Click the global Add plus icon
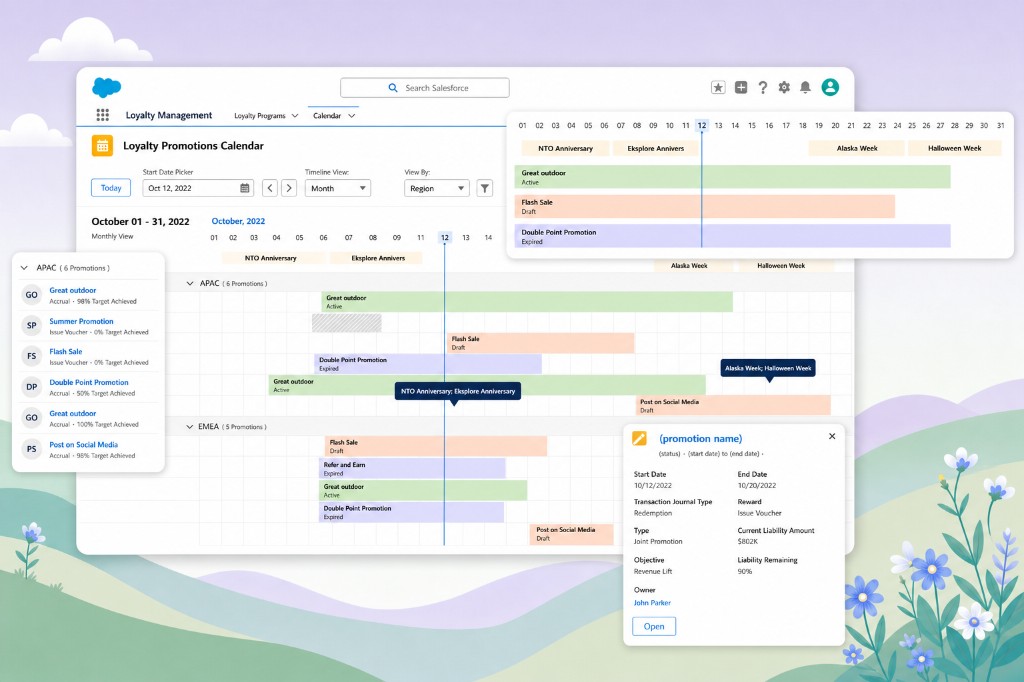The width and height of the screenshot is (1024, 682). click(741, 88)
